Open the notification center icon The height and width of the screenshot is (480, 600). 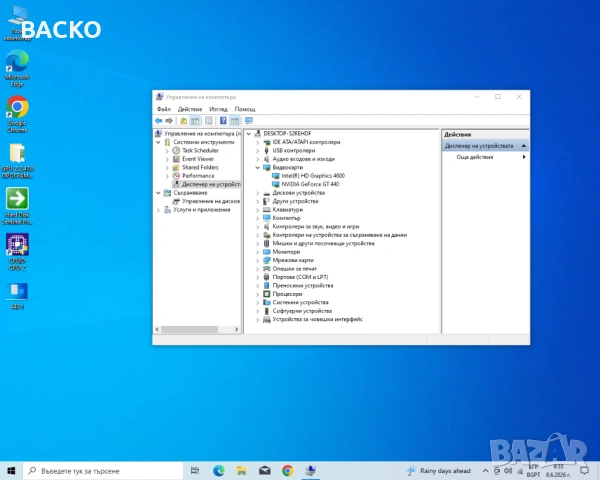(584, 471)
